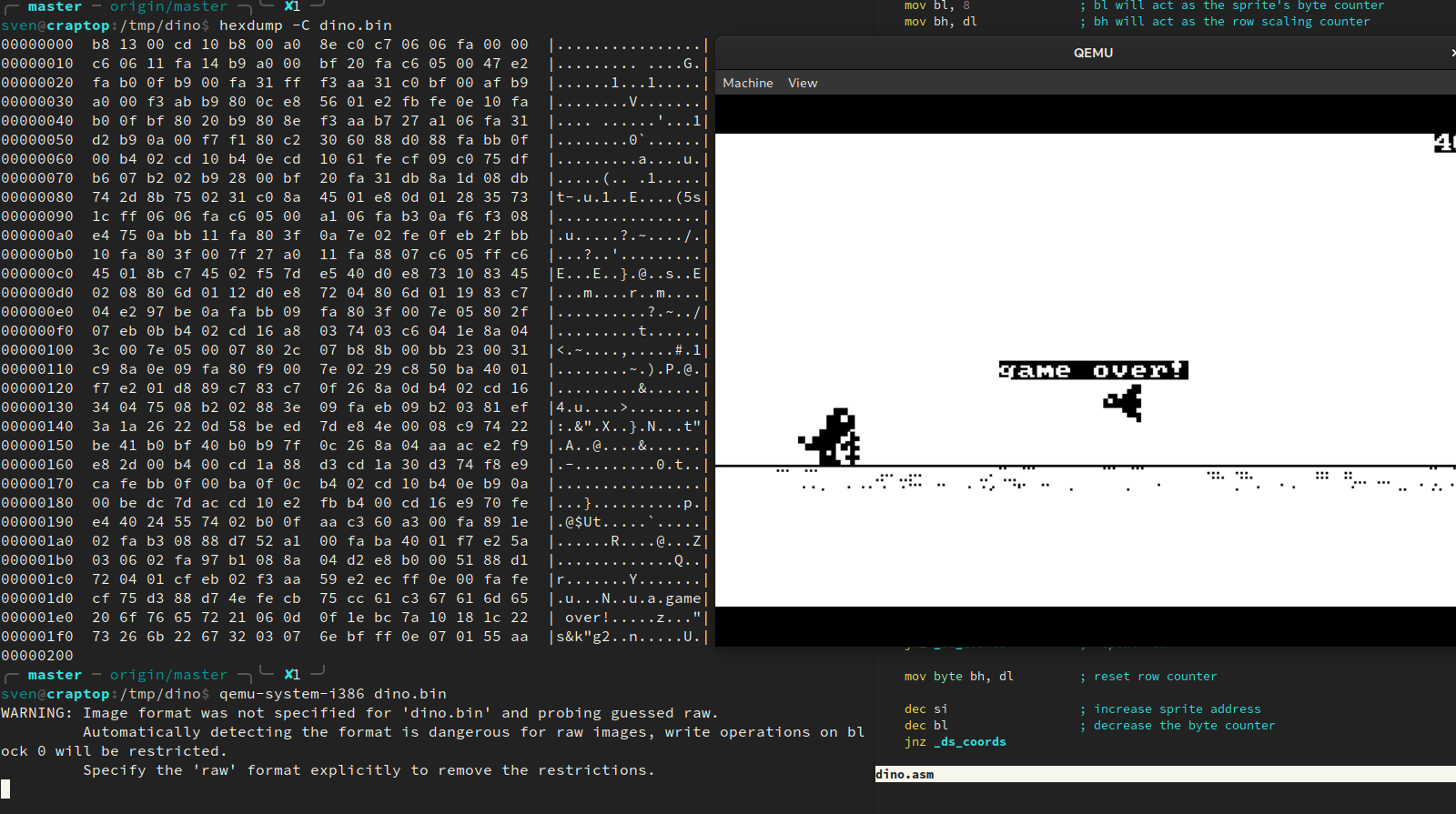
Task: Click the final hexdump offset 00000200
Action: click(37, 656)
